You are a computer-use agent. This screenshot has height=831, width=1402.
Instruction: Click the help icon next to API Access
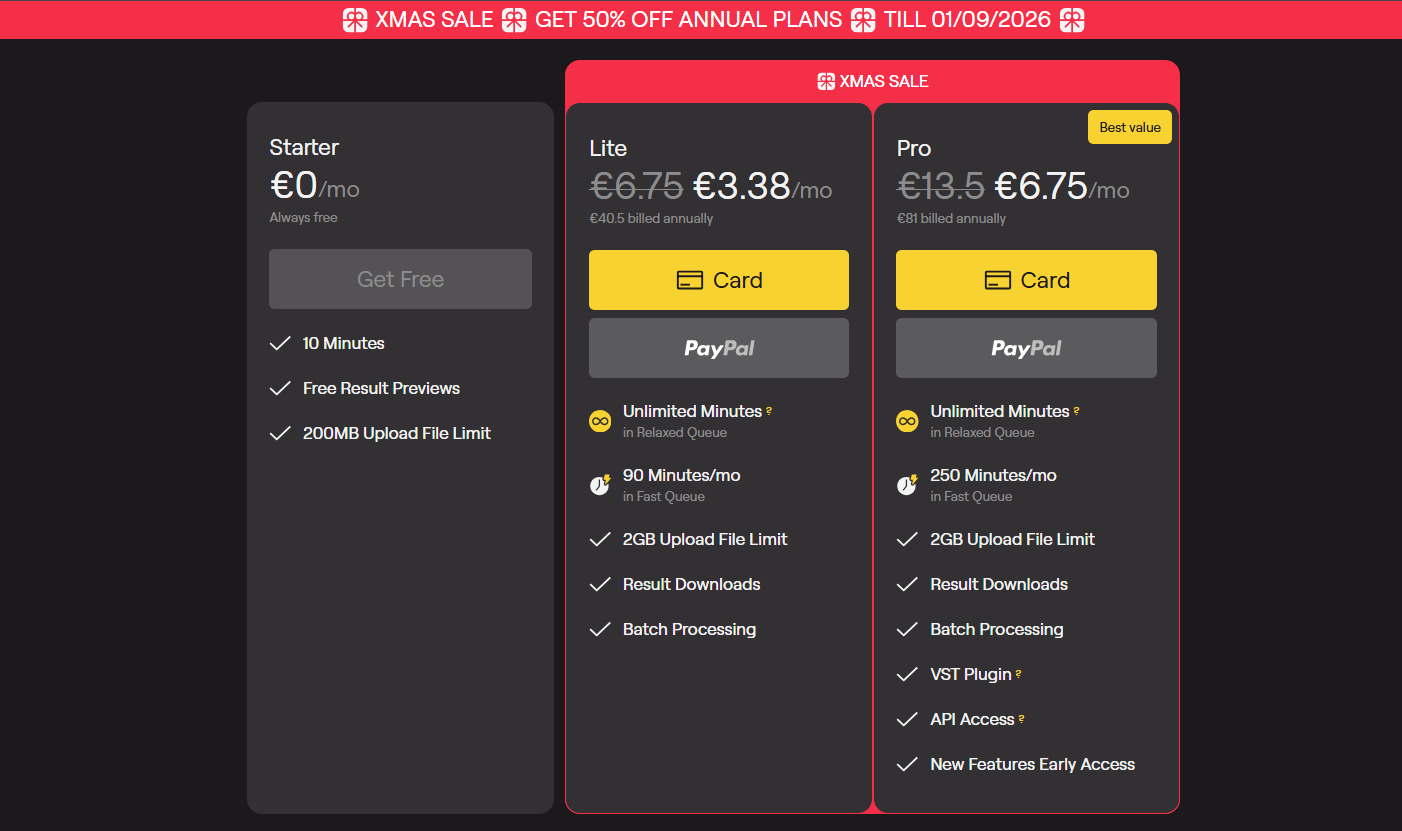point(1021,719)
